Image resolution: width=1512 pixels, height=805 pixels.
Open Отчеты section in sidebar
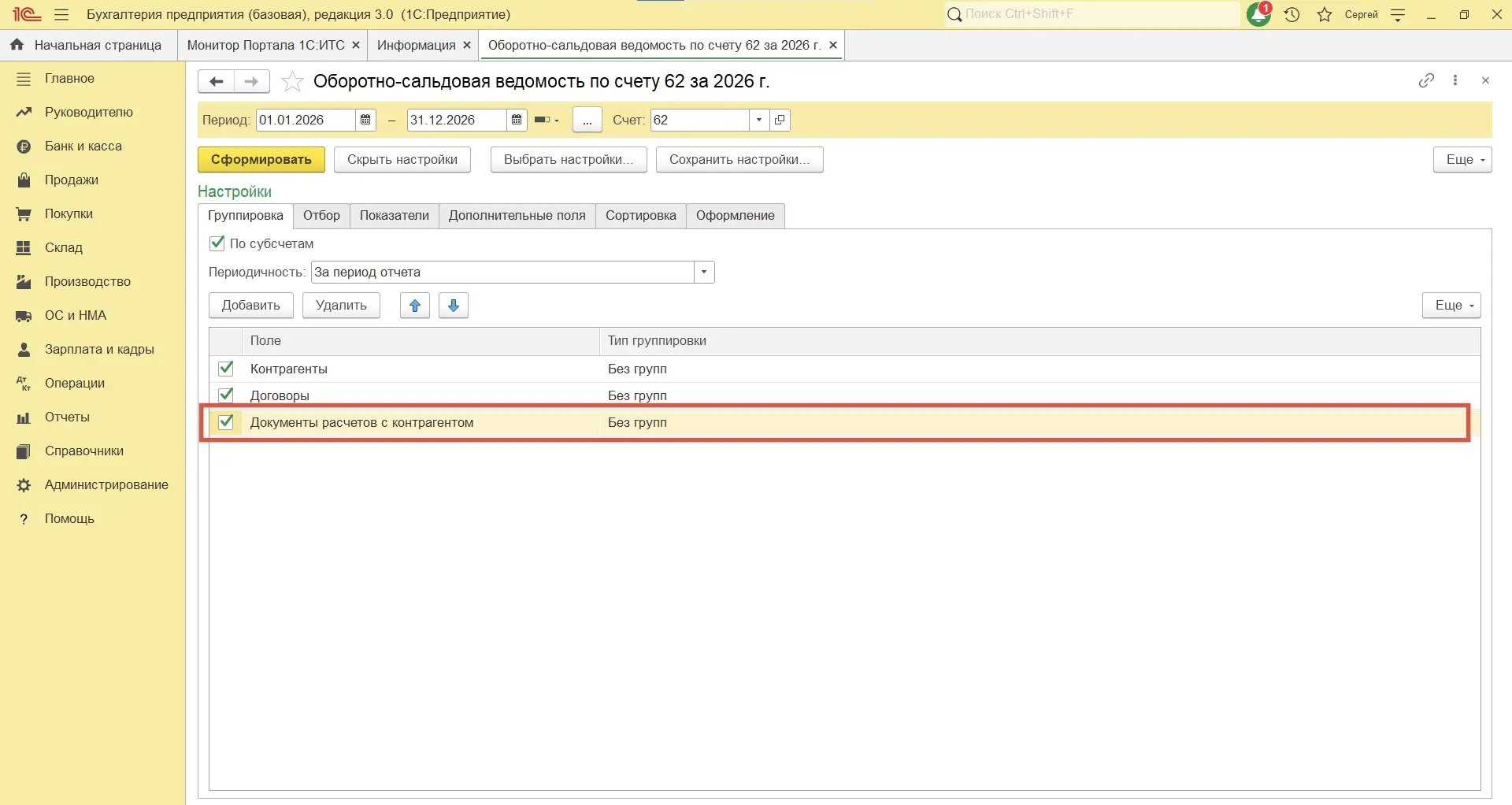click(x=92, y=417)
